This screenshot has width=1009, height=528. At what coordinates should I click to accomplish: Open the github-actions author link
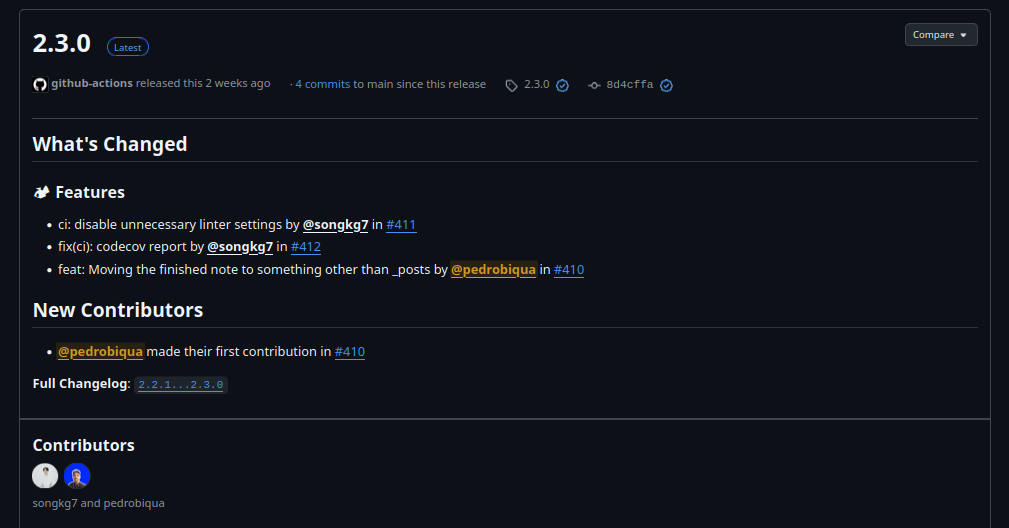(92, 84)
